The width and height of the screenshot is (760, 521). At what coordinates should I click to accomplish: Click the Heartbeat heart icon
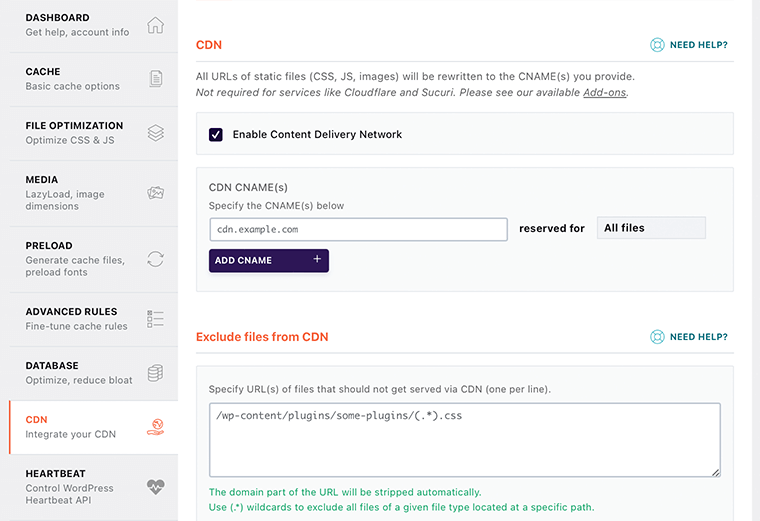[x=155, y=487]
